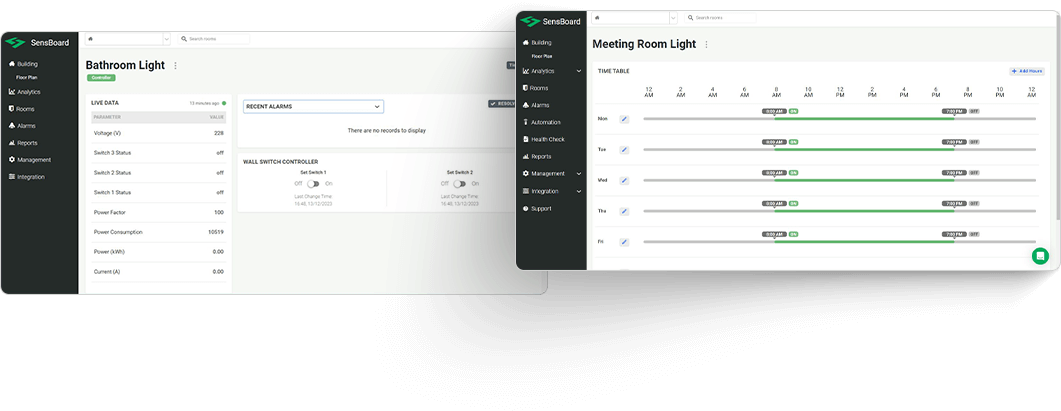
Task: Click the Add Hours button
Action: [x=1027, y=71]
